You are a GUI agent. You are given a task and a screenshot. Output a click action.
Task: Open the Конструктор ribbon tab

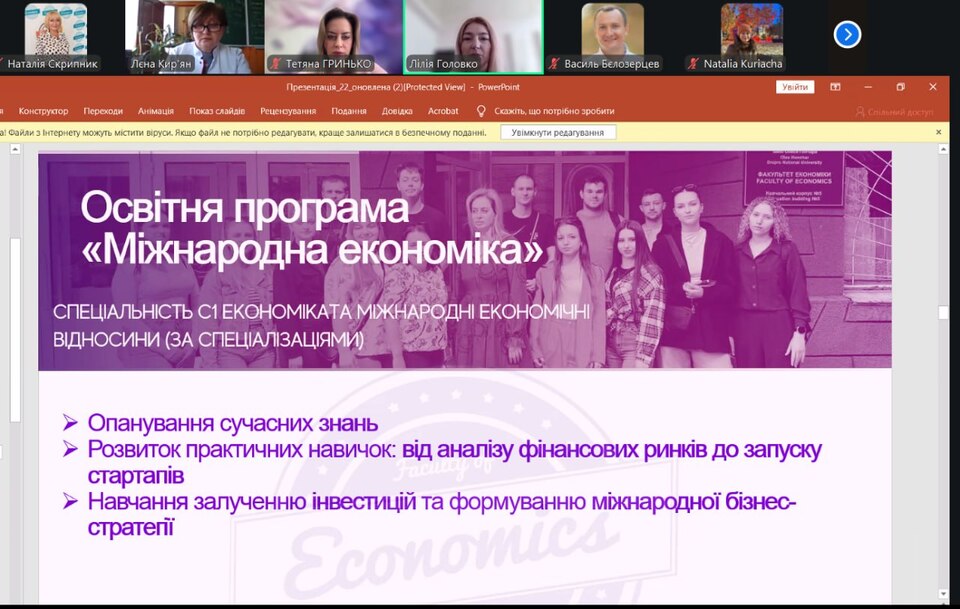pyautogui.click(x=43, y=111)
